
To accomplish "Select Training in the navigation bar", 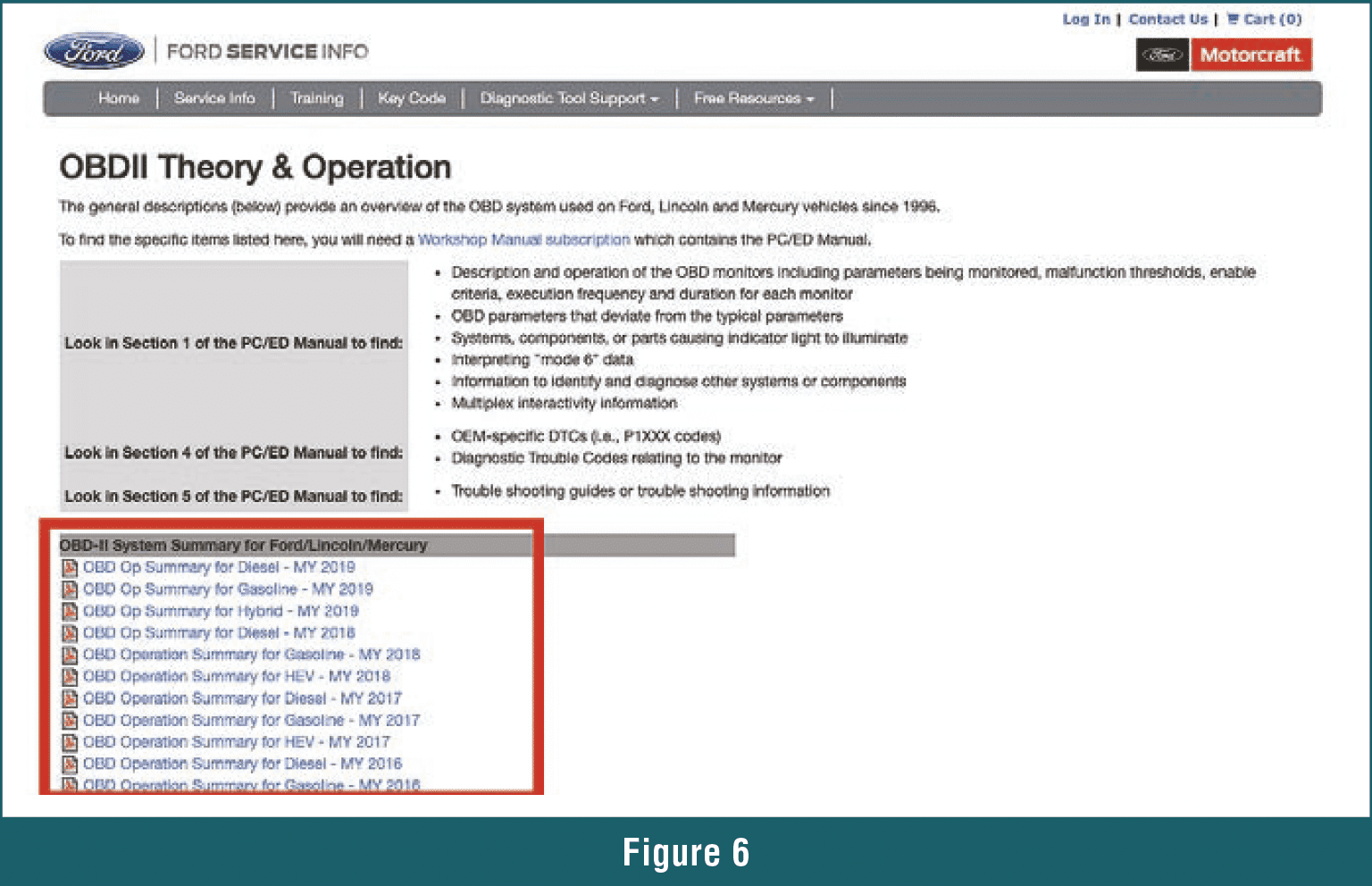I will (x=317, y=98).
